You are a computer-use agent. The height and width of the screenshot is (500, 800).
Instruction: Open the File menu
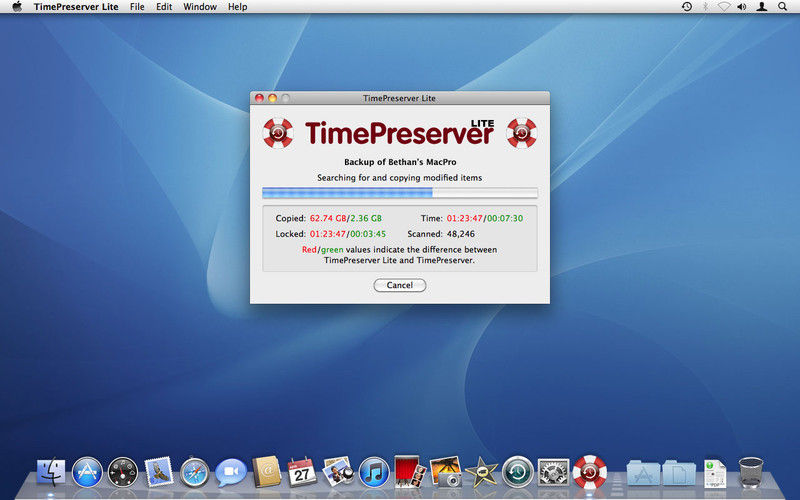click(137, 7)
